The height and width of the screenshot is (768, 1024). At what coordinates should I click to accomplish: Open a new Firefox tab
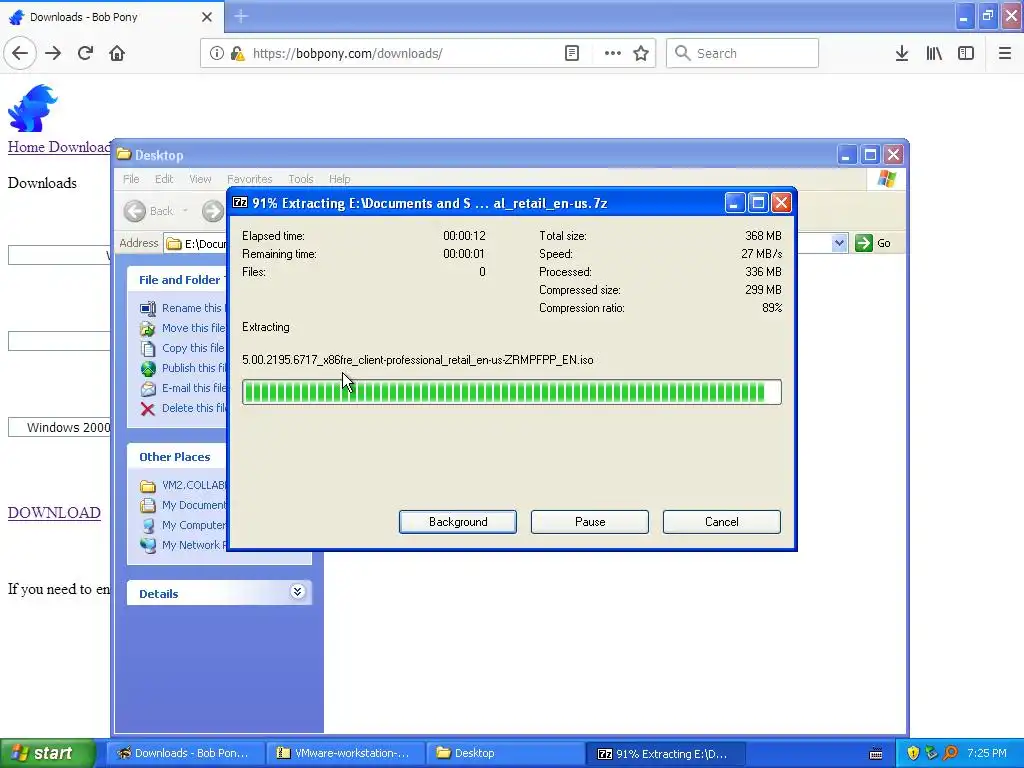click(x=241, y=16)
